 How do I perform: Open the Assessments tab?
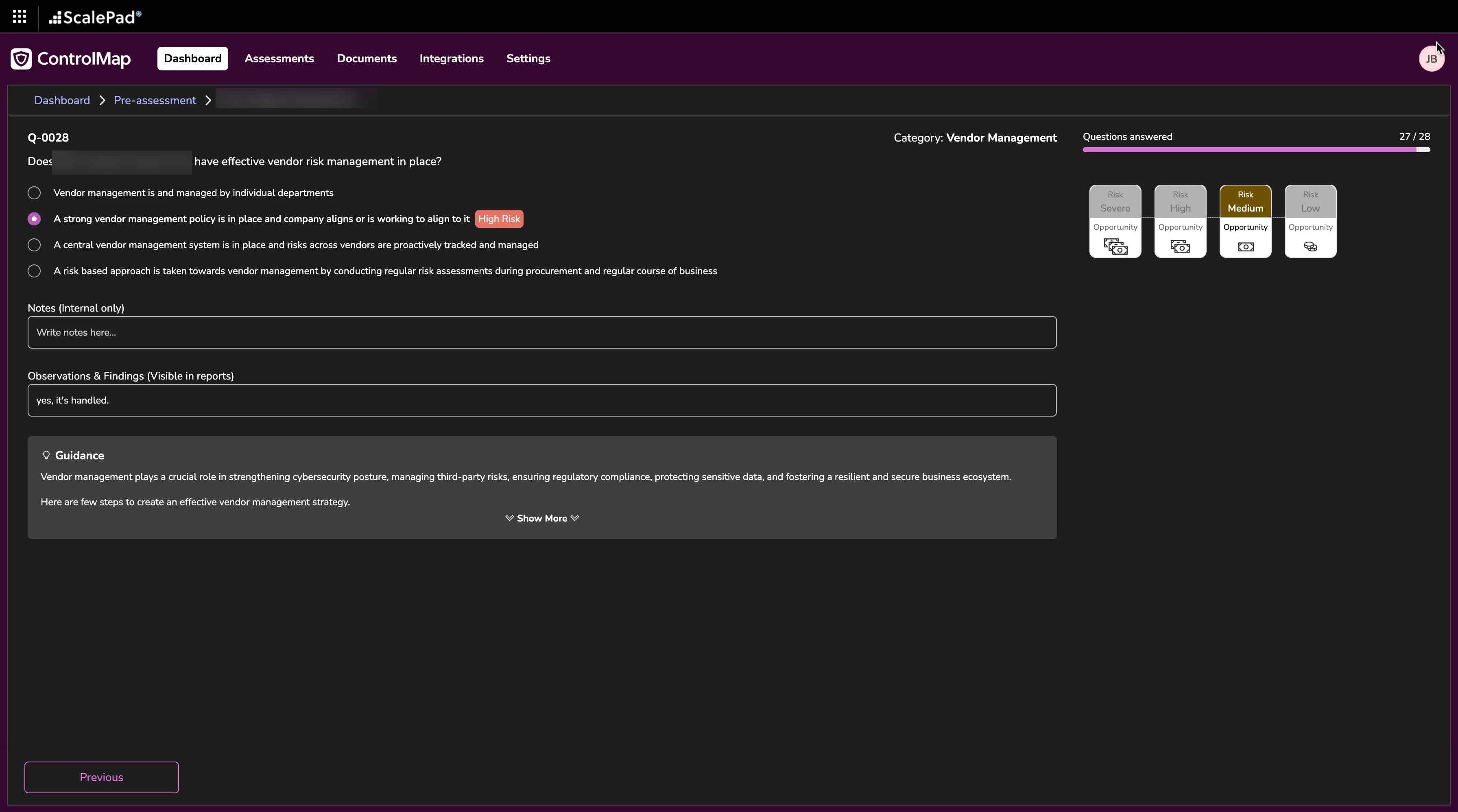(x=279, y=59)
